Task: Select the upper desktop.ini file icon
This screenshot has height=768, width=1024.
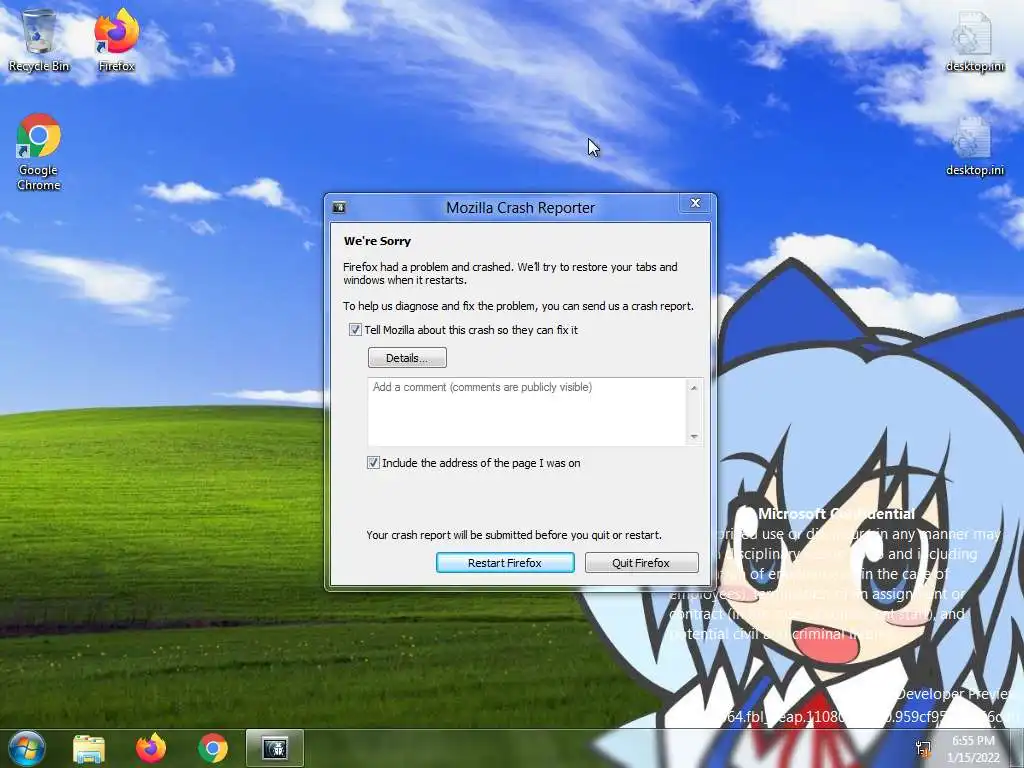Action: (x=974, y=40)
